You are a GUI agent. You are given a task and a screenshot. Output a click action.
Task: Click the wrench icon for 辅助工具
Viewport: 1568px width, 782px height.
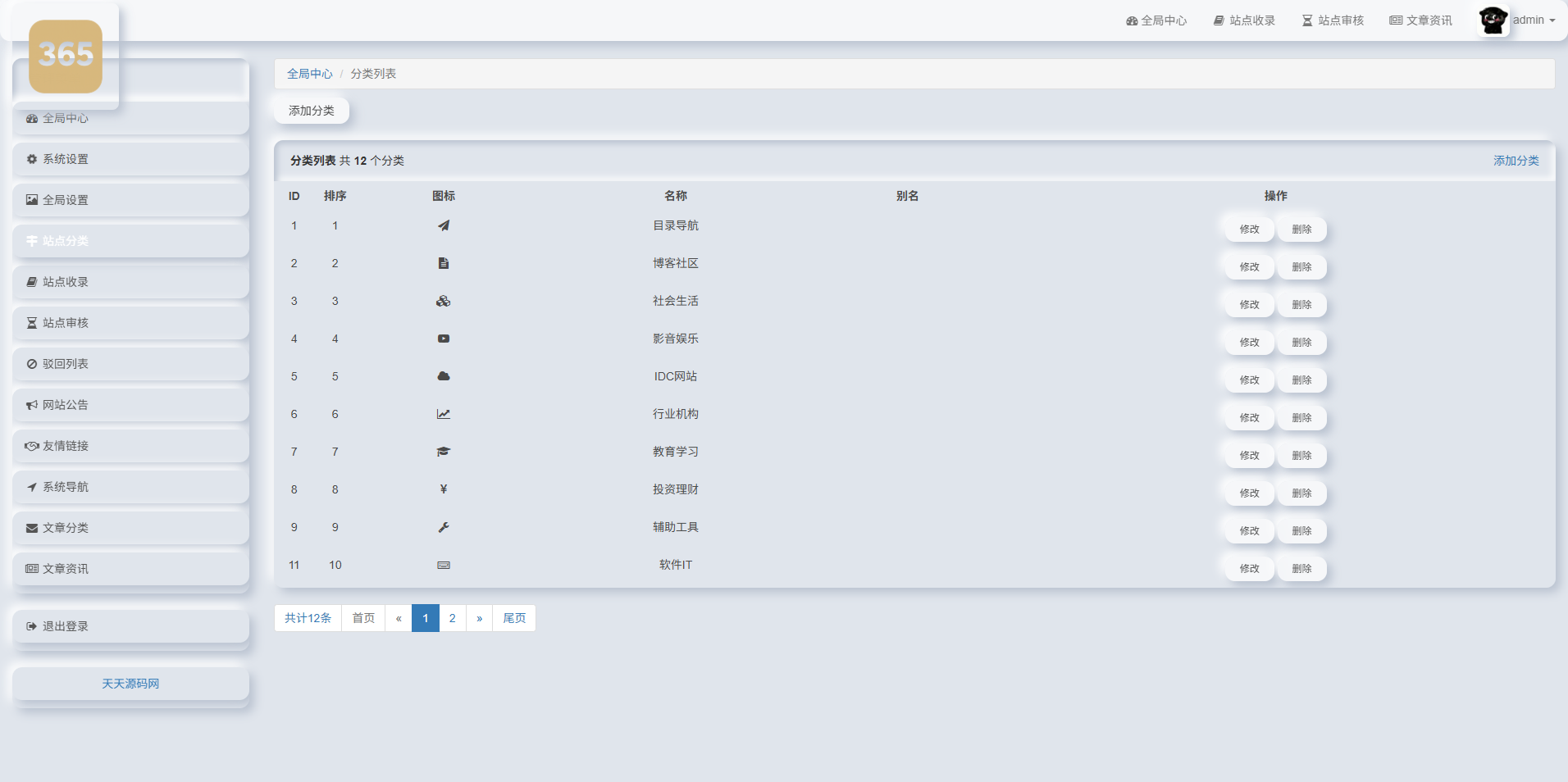point(443,527)
